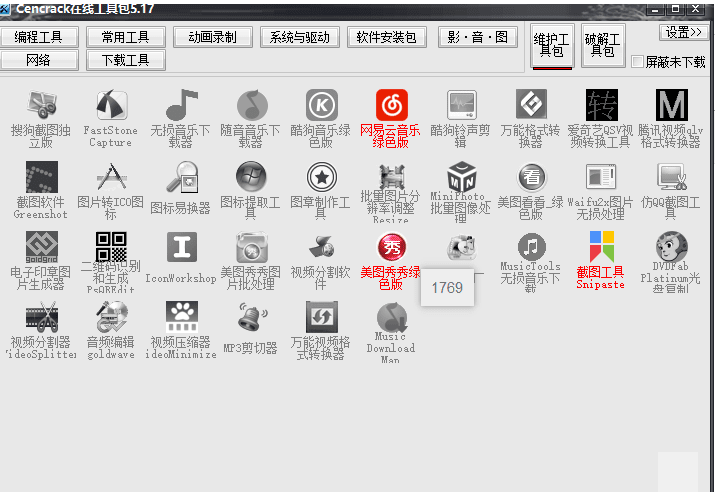The width and height of the screenshot is (715, 492).
Task: Open 无损音乐下载器 music note icon
Action: pos(181,105)
